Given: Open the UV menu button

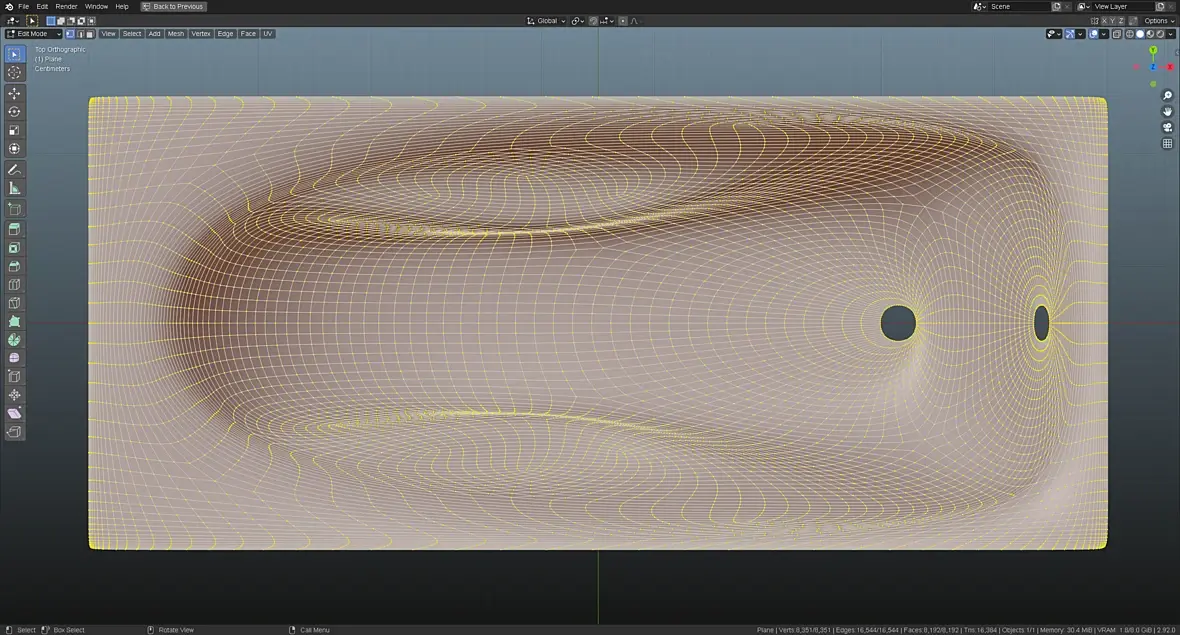Looking at the screenshot, I should (268, 34).
